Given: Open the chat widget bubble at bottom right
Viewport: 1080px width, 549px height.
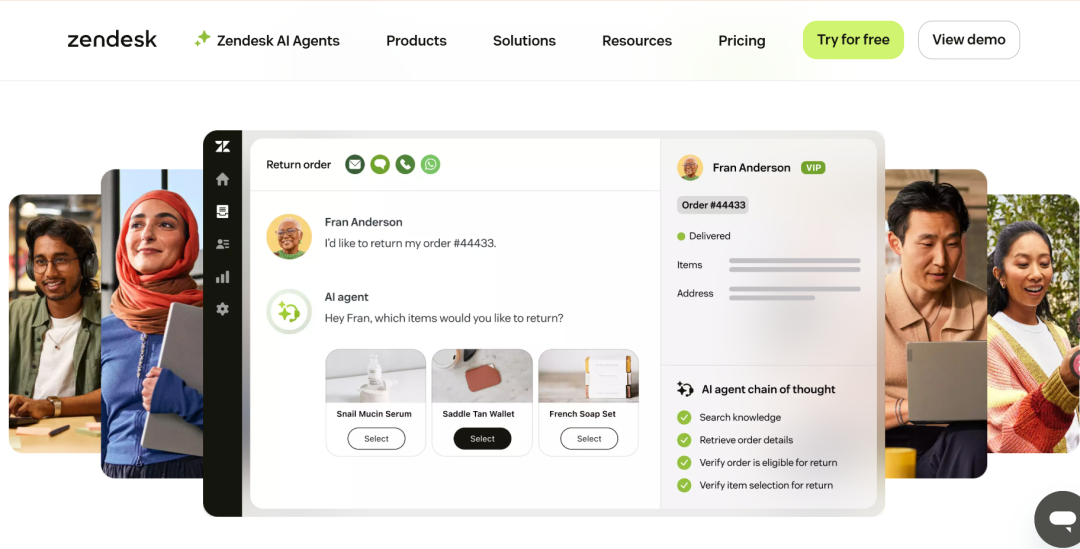Looking at the screenshot, I should tap(1059, 519).
